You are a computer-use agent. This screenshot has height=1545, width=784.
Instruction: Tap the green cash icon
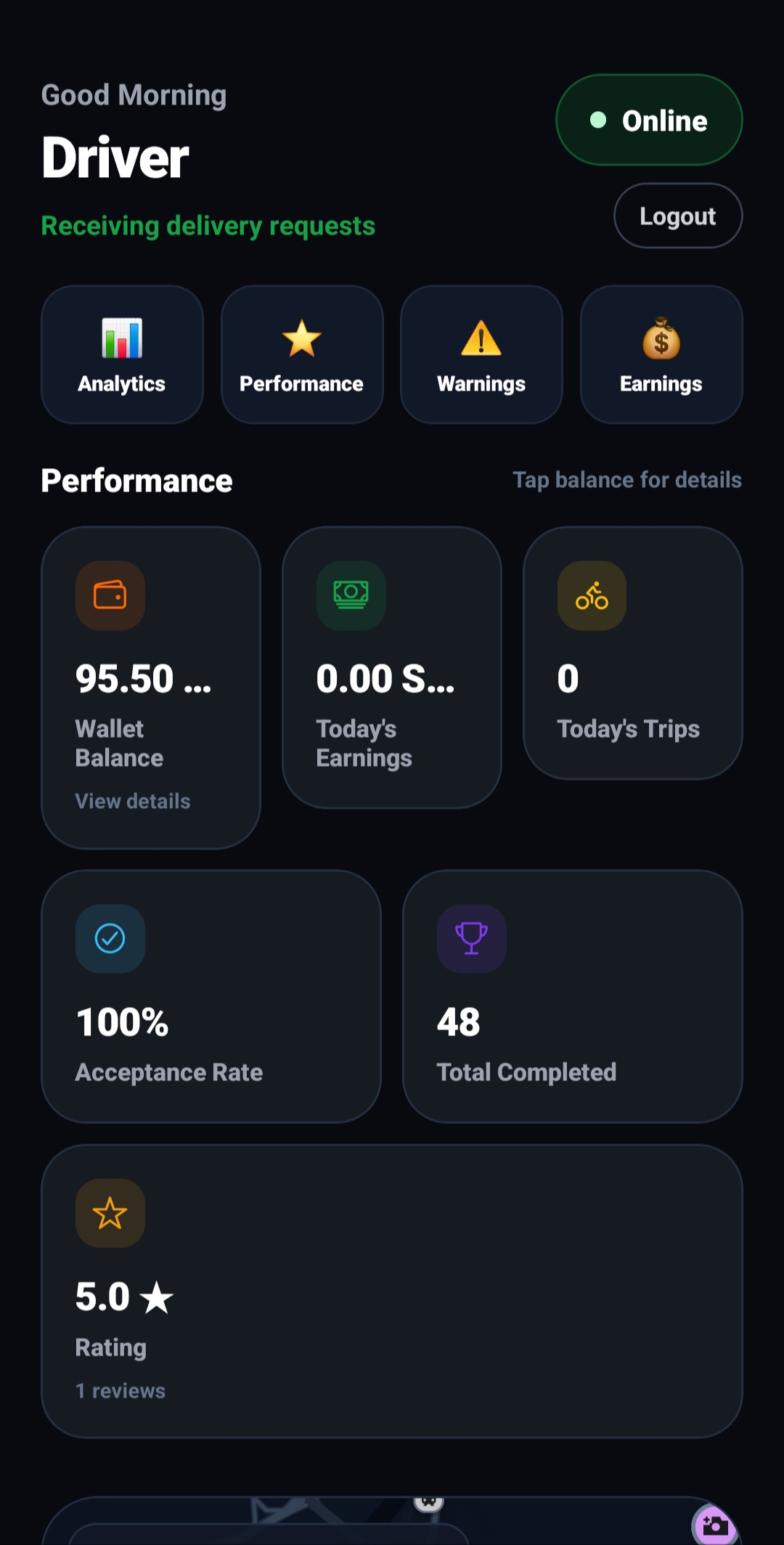[x=351, y=595]
